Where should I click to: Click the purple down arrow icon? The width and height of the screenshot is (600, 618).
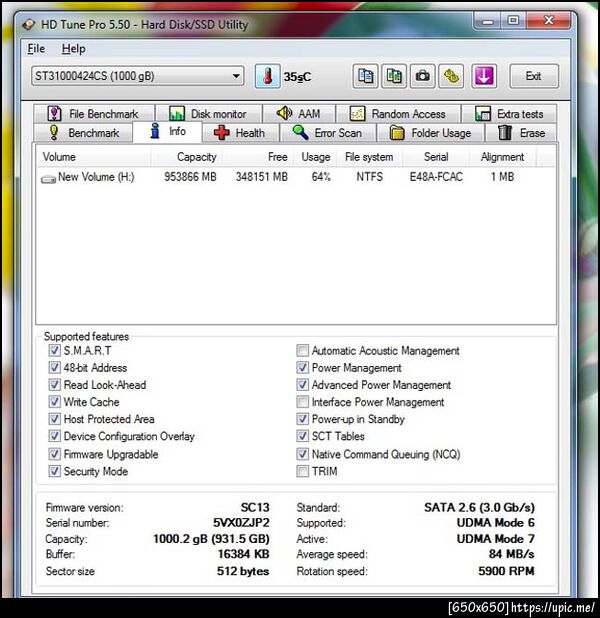(484, 76)
